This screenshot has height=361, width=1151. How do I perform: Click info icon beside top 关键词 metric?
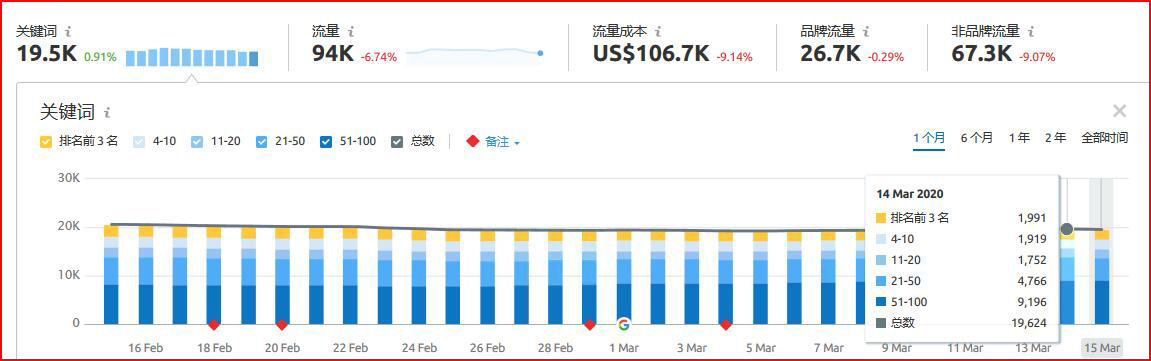68,32
